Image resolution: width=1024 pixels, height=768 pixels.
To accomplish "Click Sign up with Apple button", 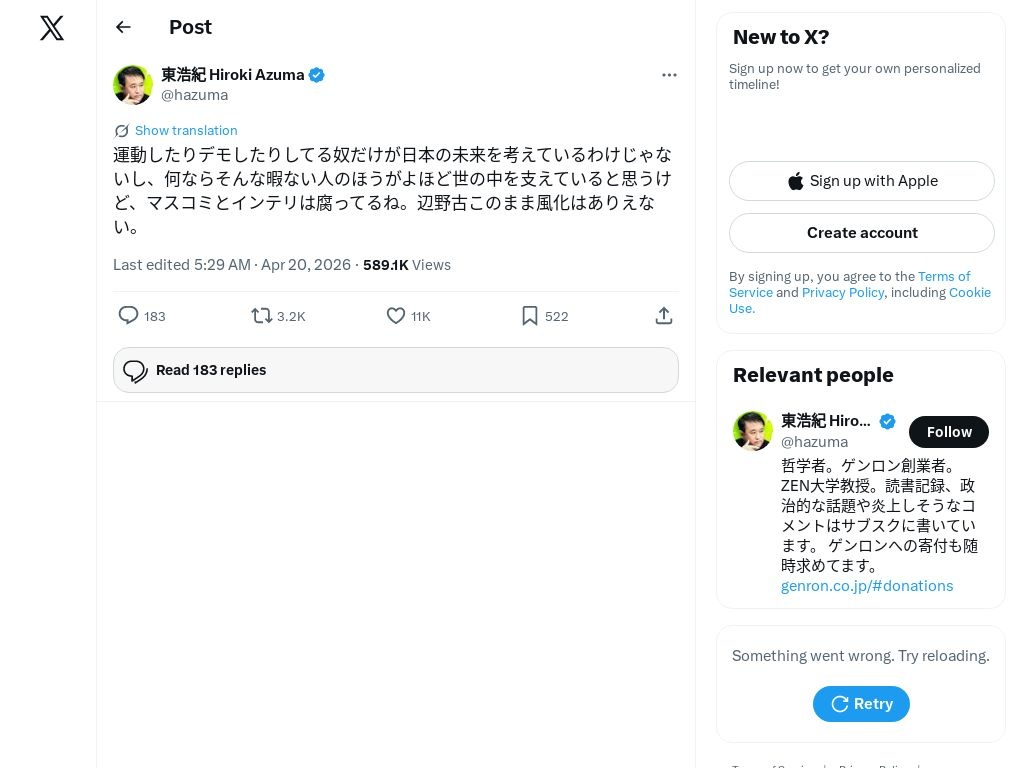I will [x=862, y=181].
